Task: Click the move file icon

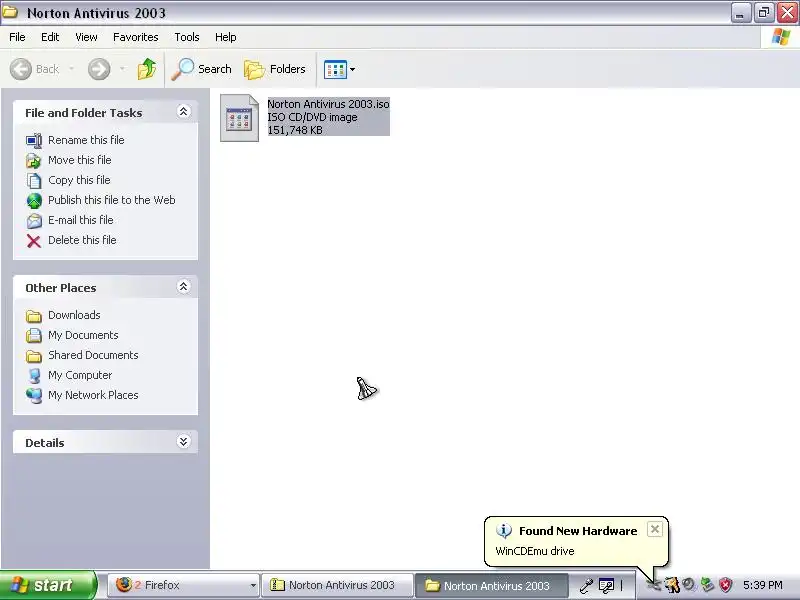Action: click(x=34, y=161)
